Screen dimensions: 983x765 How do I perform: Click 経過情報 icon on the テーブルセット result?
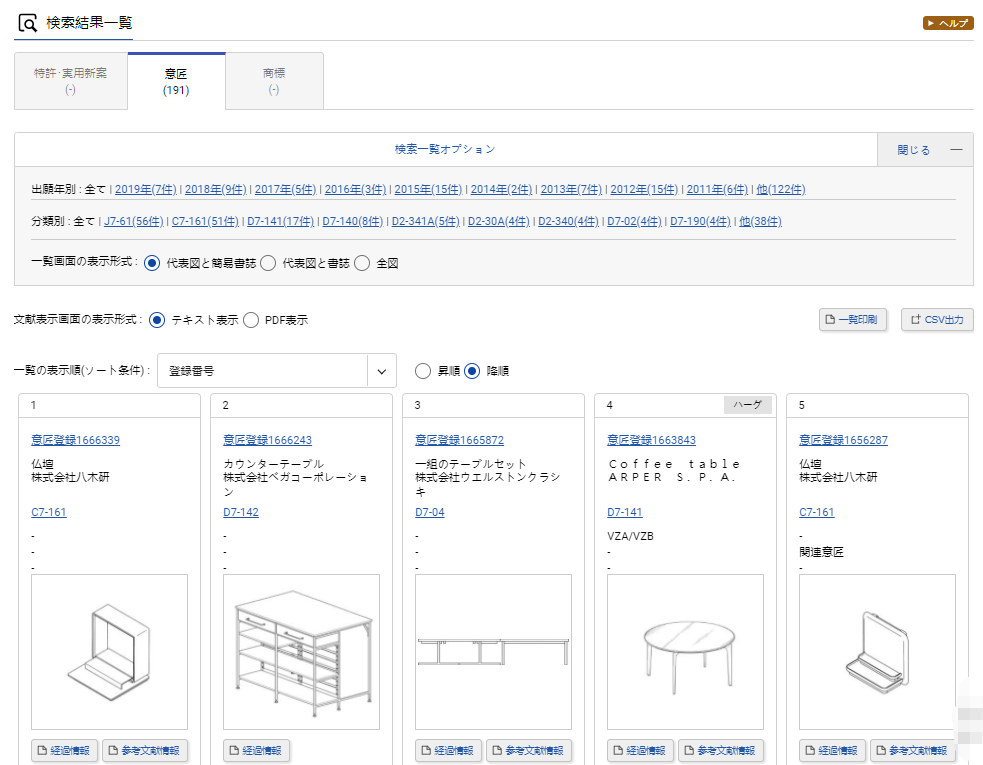tap(447, 751)
